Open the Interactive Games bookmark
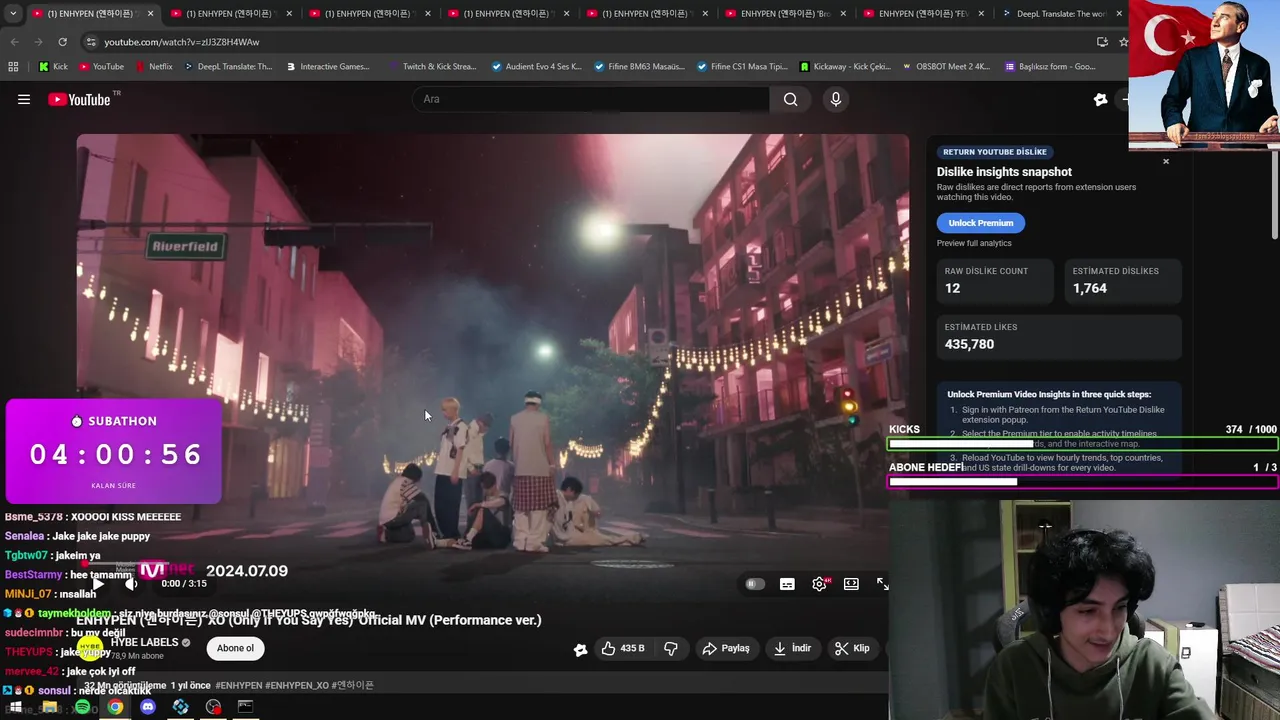Image resolution: width=1280 pixels, height=720 pixels. [x=327, y=67]
